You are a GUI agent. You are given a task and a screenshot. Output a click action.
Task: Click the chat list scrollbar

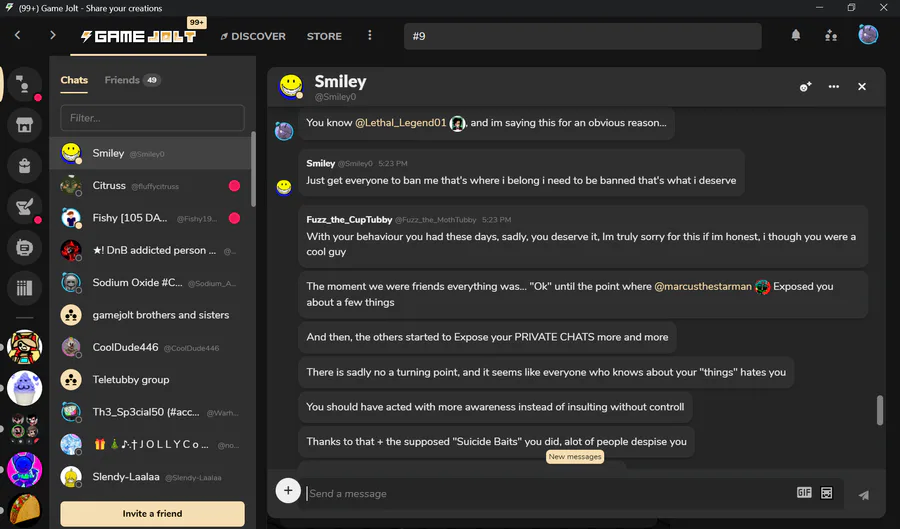coord(253,169)
